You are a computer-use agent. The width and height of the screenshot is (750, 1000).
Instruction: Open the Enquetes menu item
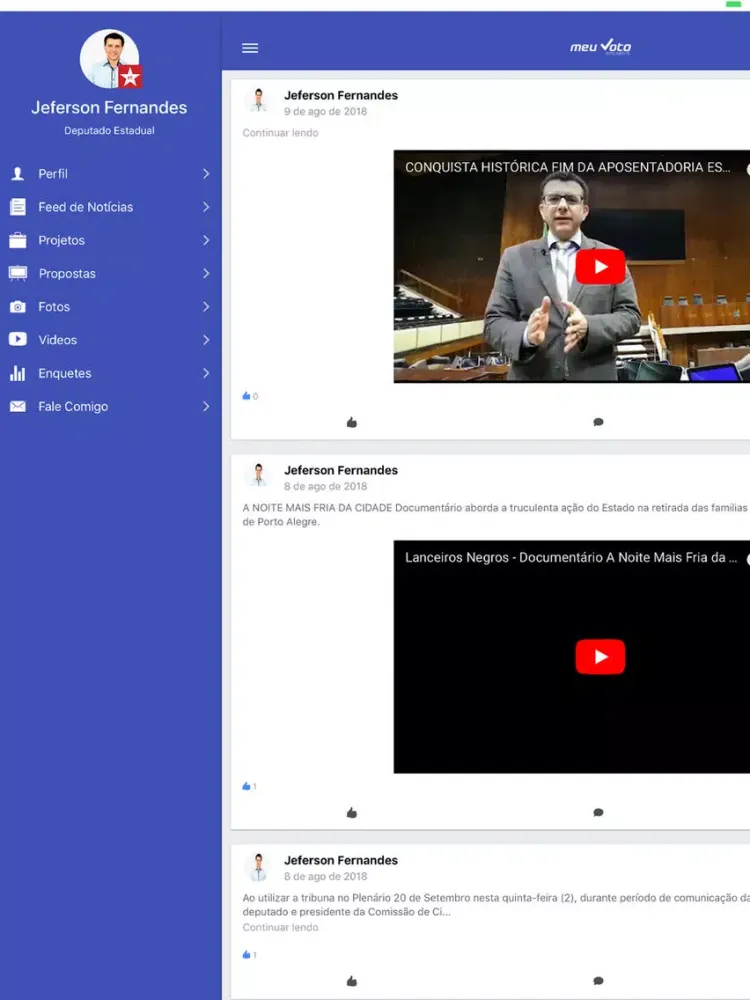click(x=110, y=373)
